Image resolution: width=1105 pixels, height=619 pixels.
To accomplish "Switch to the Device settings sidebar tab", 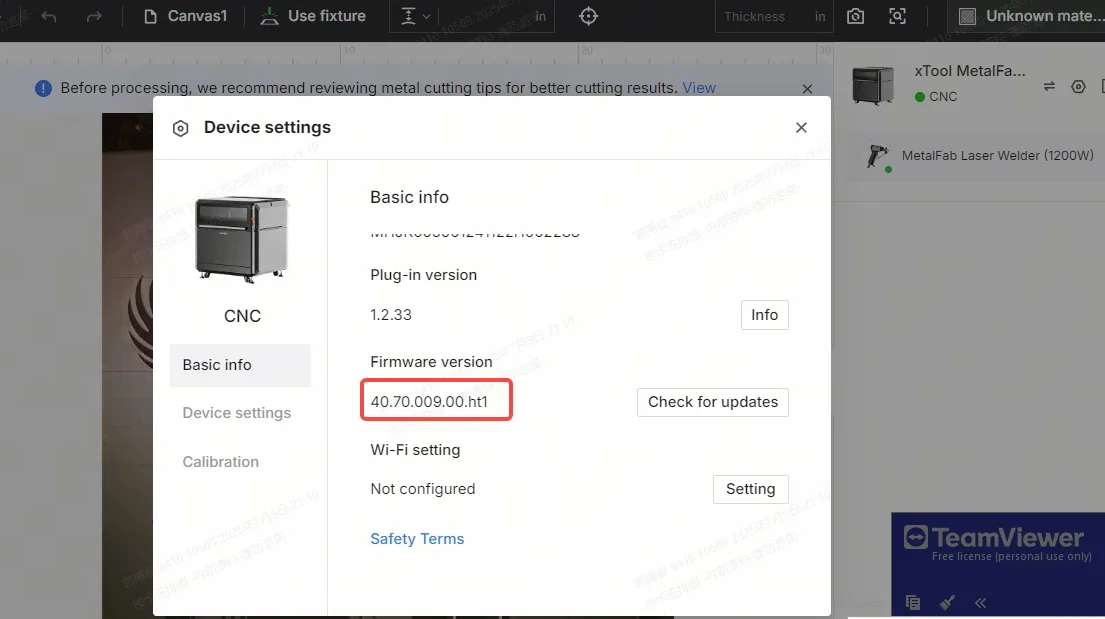I will 237,413.
